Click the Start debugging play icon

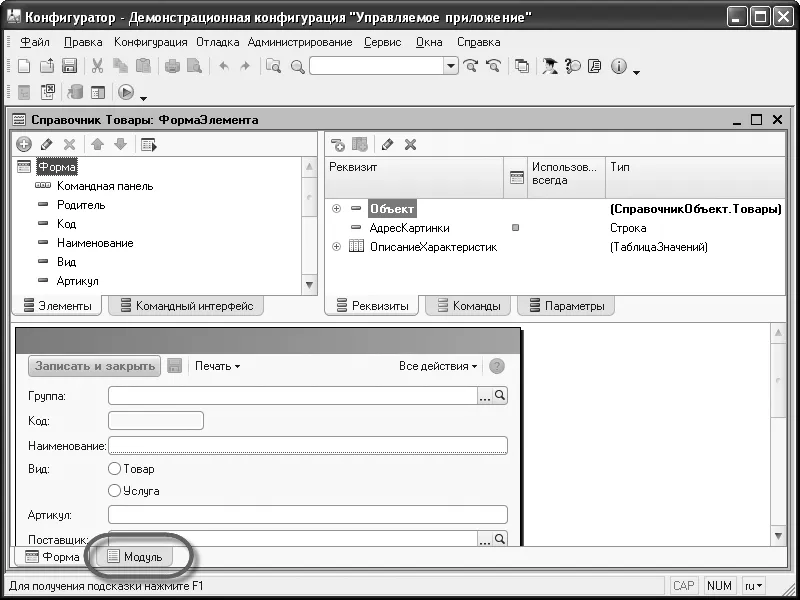pyautogui.click(x=126, y=92)
